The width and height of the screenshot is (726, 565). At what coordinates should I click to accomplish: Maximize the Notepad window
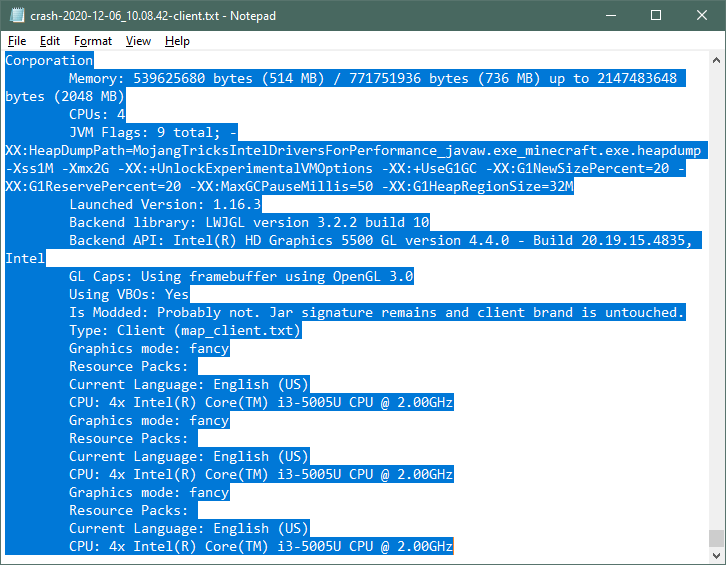click(x=656, y=15)
